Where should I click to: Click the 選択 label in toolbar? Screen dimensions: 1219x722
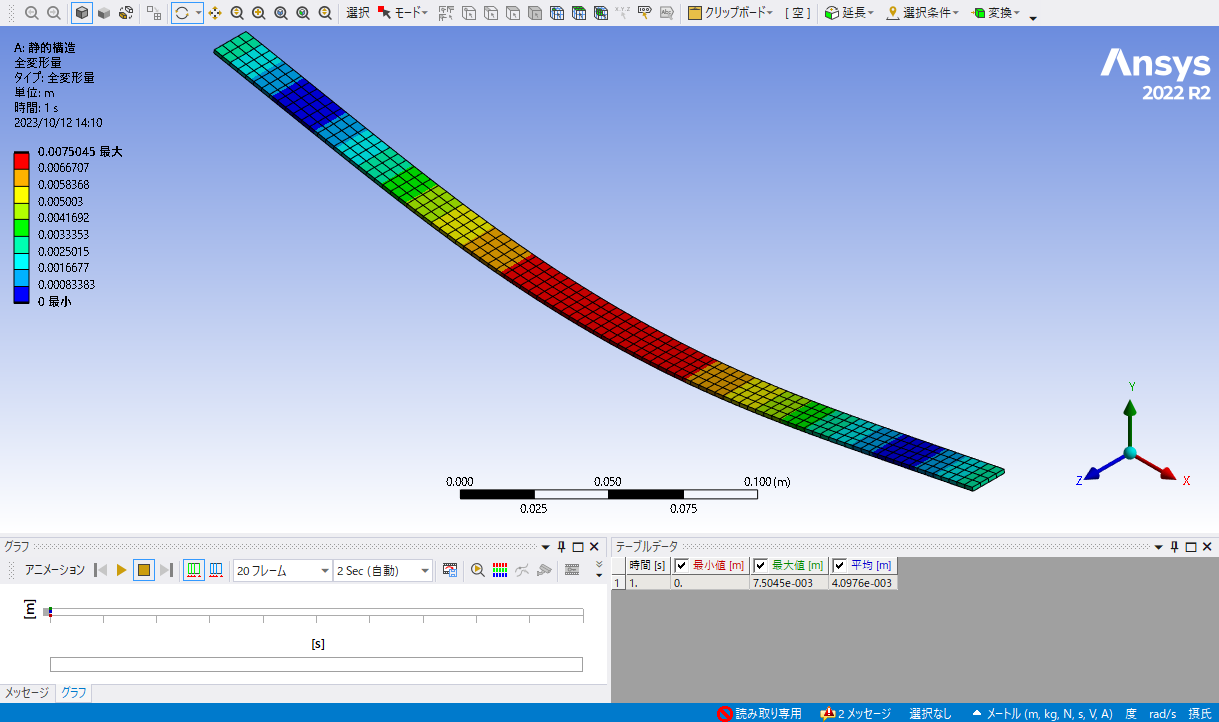click(358, 13)
